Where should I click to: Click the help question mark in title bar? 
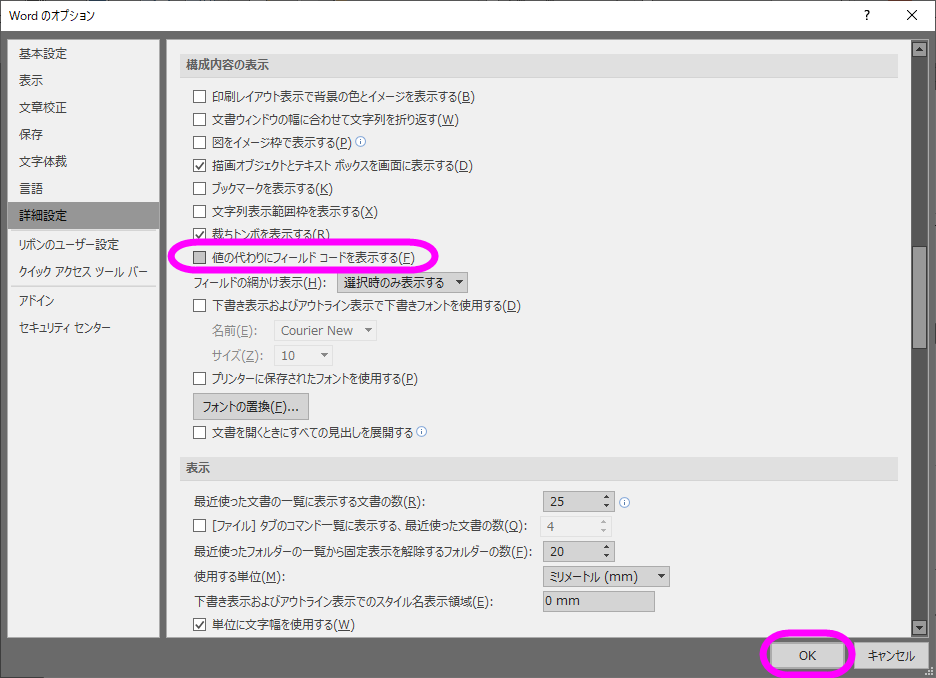(867, 16)
